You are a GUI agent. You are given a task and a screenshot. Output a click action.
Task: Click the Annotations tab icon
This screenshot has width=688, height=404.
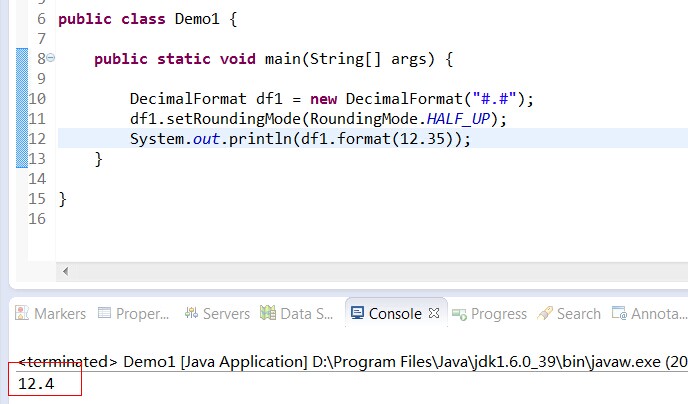(x=620, y=313)
